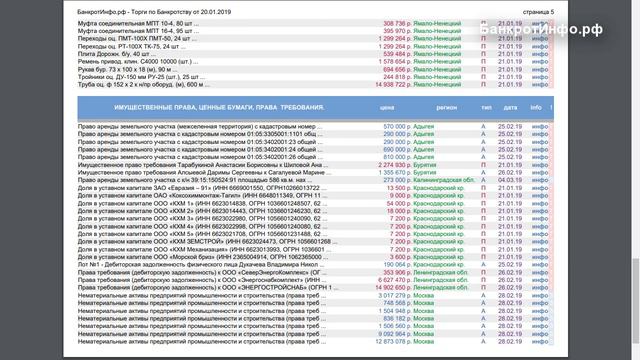Select the row 'Имущественное право требования Алсыевой Даримы Сергеевны'
The width and height of the screenshot is (640, 360).
316,173
